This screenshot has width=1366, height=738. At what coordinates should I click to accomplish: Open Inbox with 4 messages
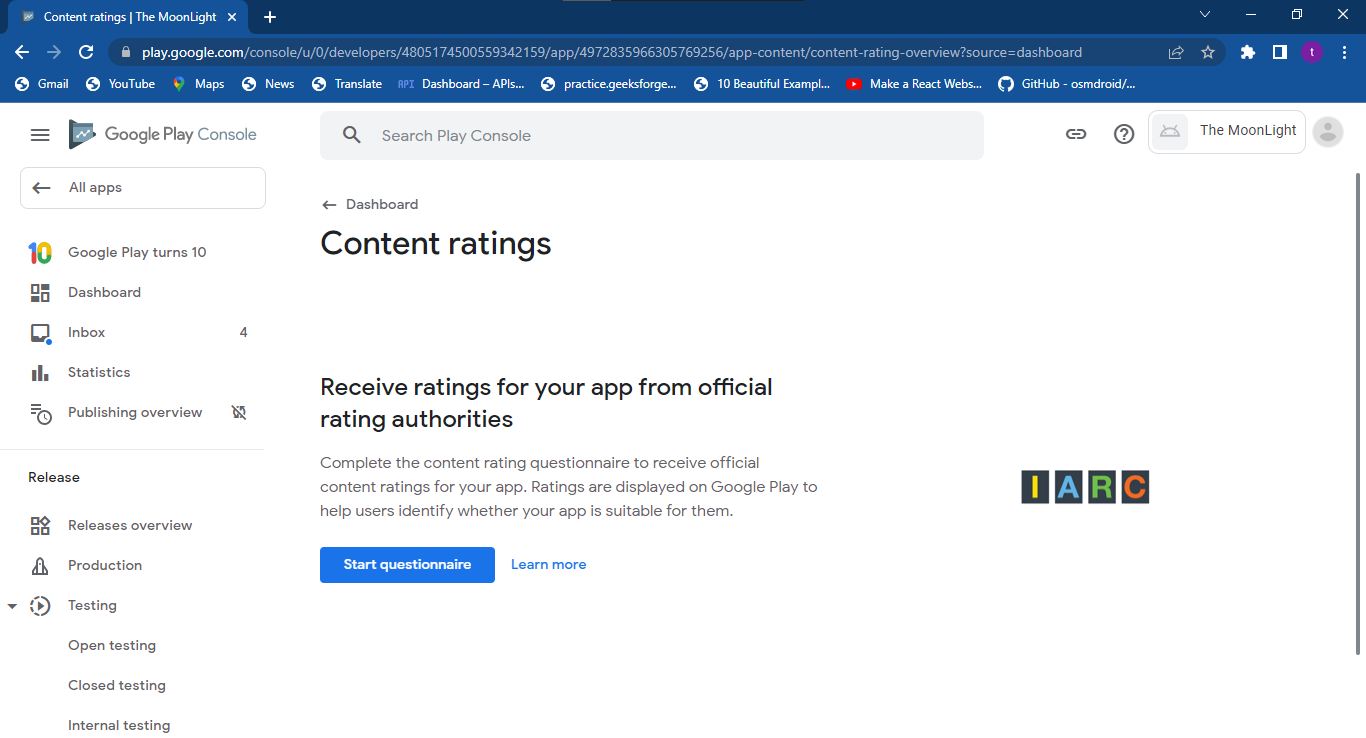pos(132,333)
